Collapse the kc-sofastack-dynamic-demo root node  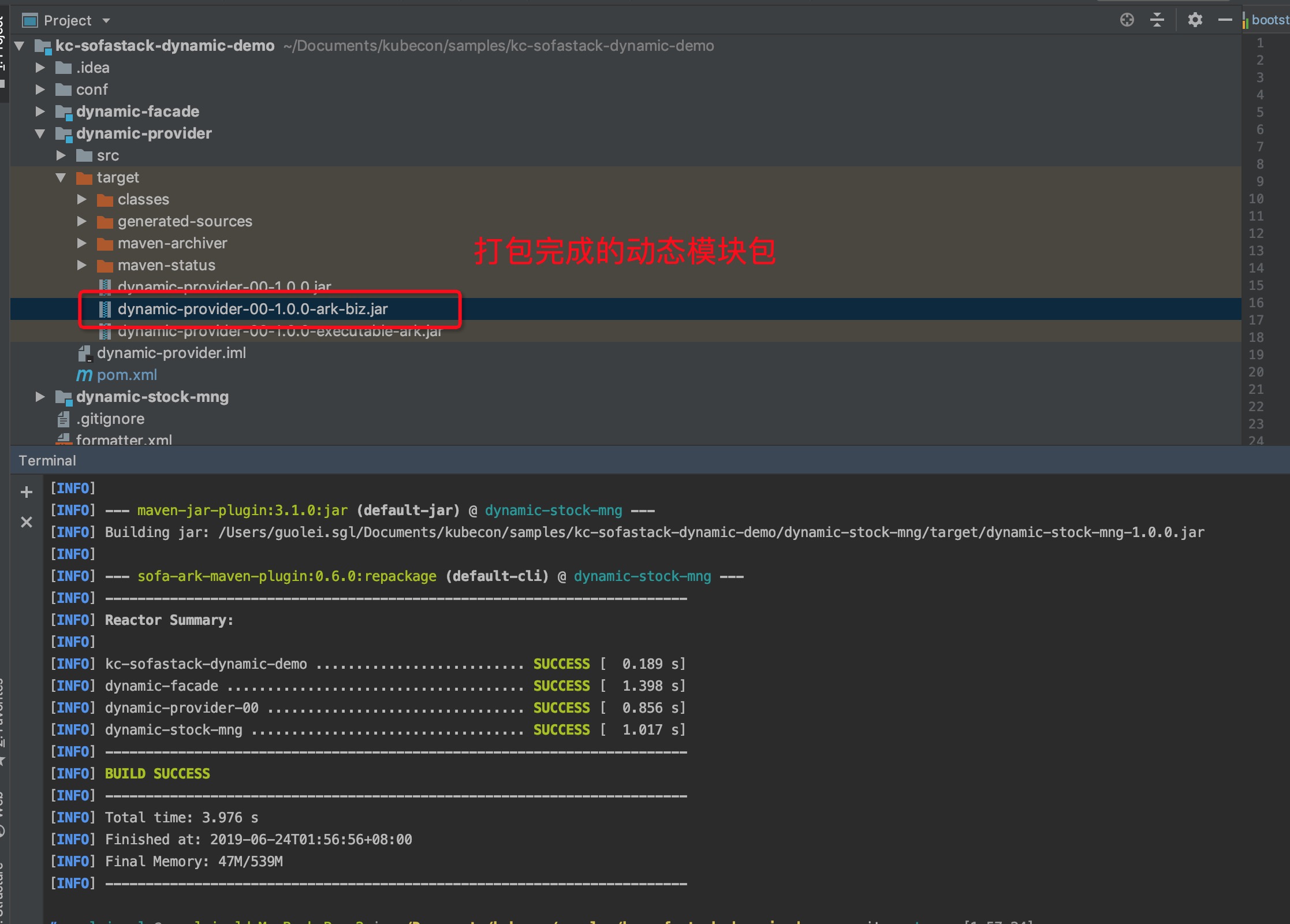click(x=19, y=46)
